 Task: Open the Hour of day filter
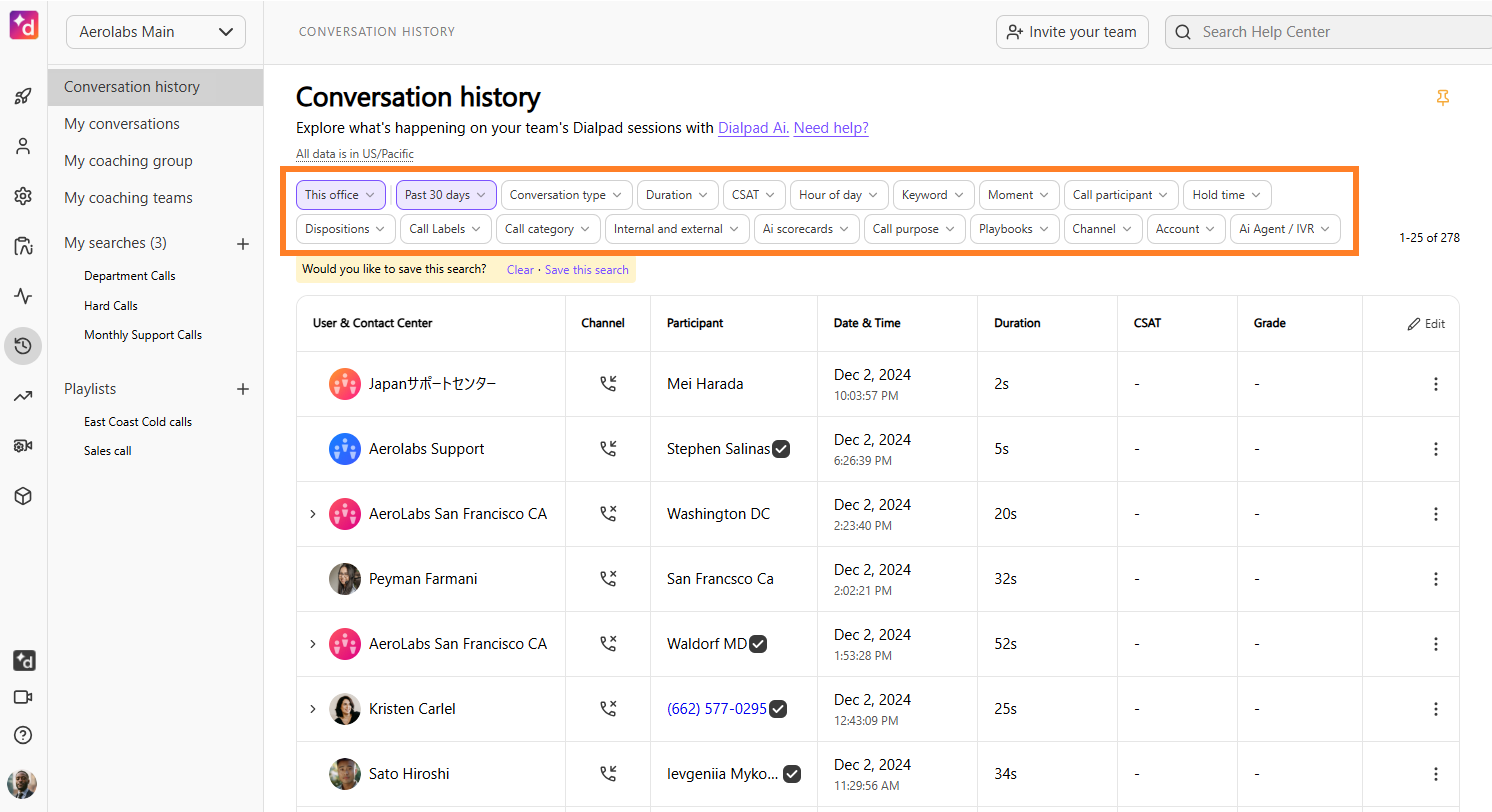click(x=839, y=195)
